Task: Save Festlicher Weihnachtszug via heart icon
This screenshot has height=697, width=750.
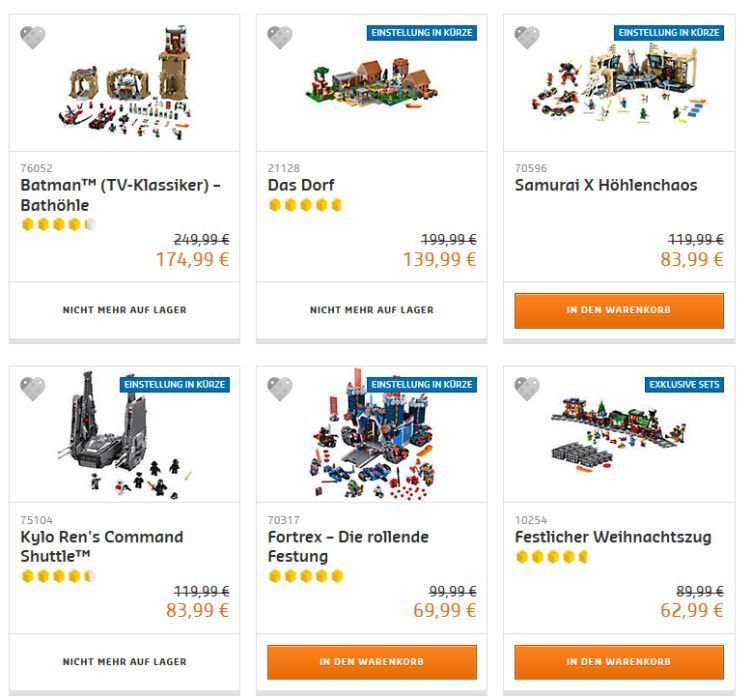Action: point(527,389)
